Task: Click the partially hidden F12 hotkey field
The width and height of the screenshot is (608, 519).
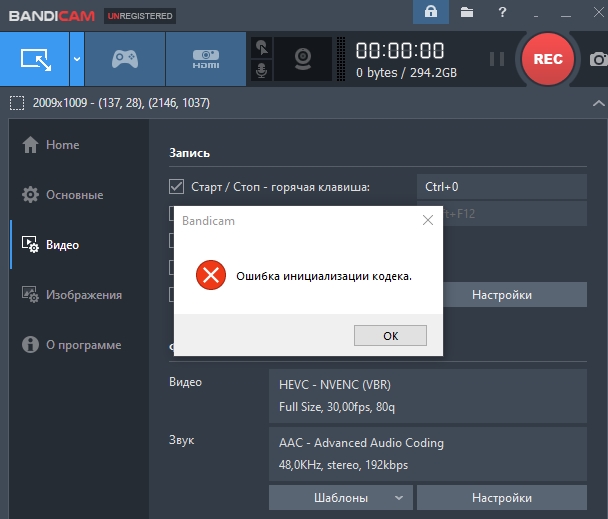Action: tap(515, 213)
